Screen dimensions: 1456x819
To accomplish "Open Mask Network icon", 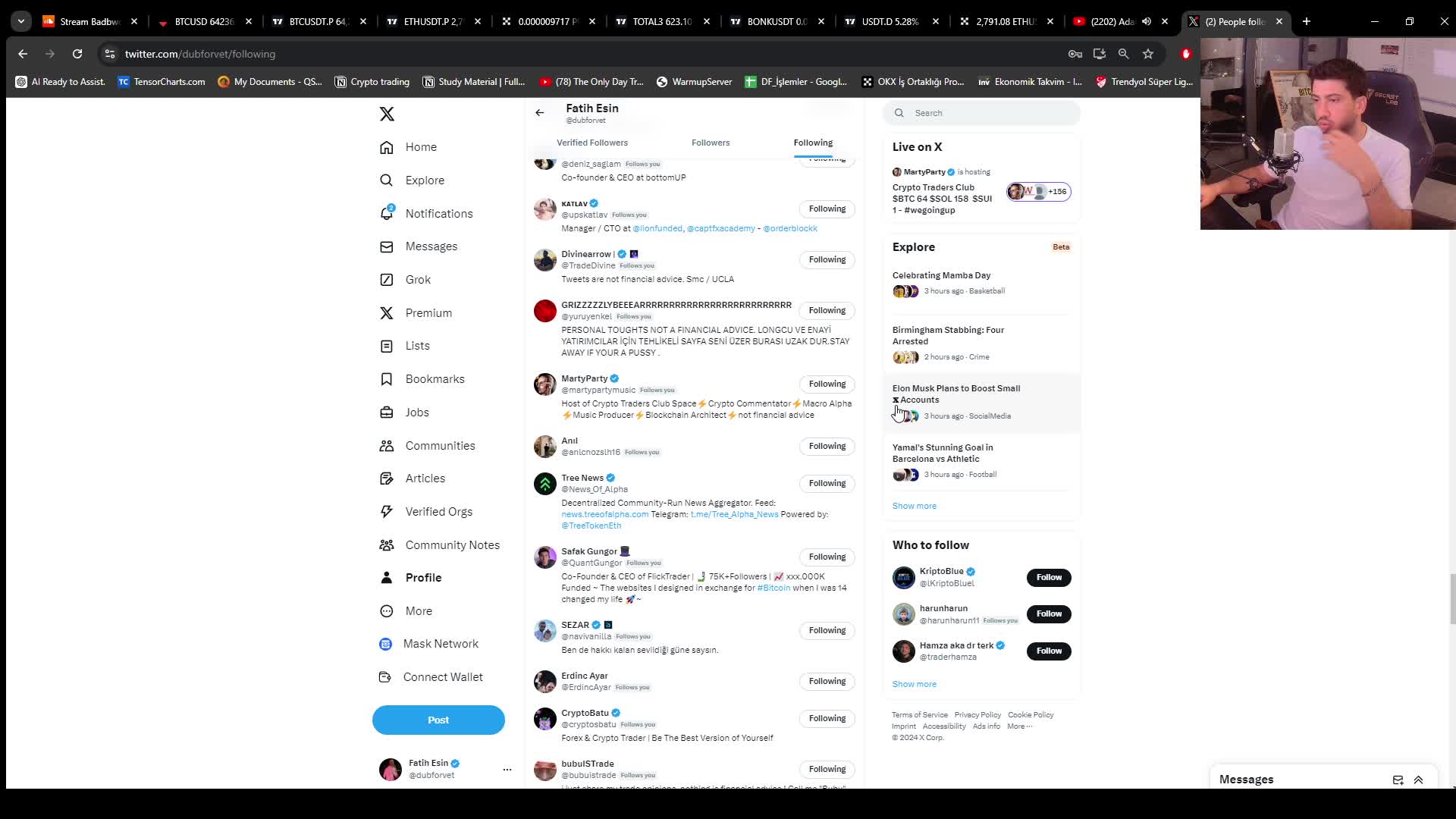I will pyautogui.click(x=385, y=644).
